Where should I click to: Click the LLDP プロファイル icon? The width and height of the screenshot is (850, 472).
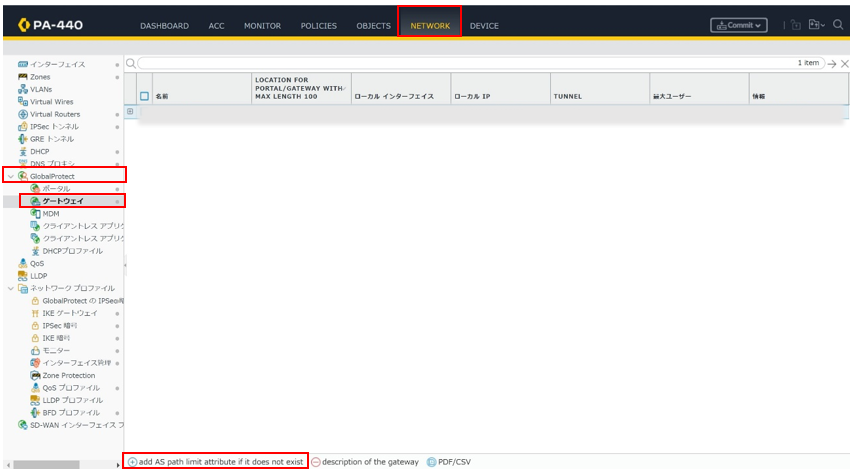35,400
